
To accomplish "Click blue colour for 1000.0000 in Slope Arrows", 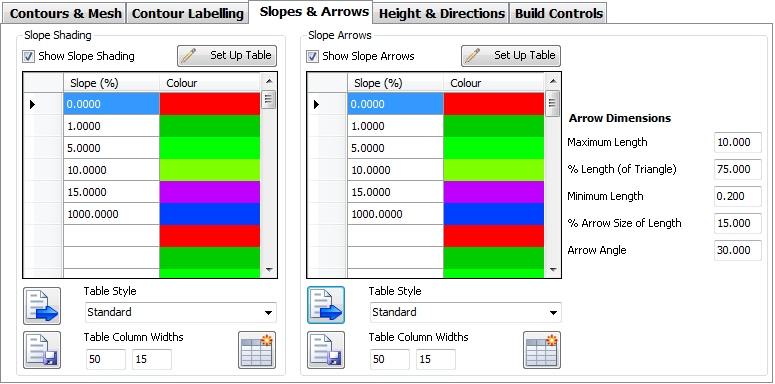I will click(x=494, y=214).
